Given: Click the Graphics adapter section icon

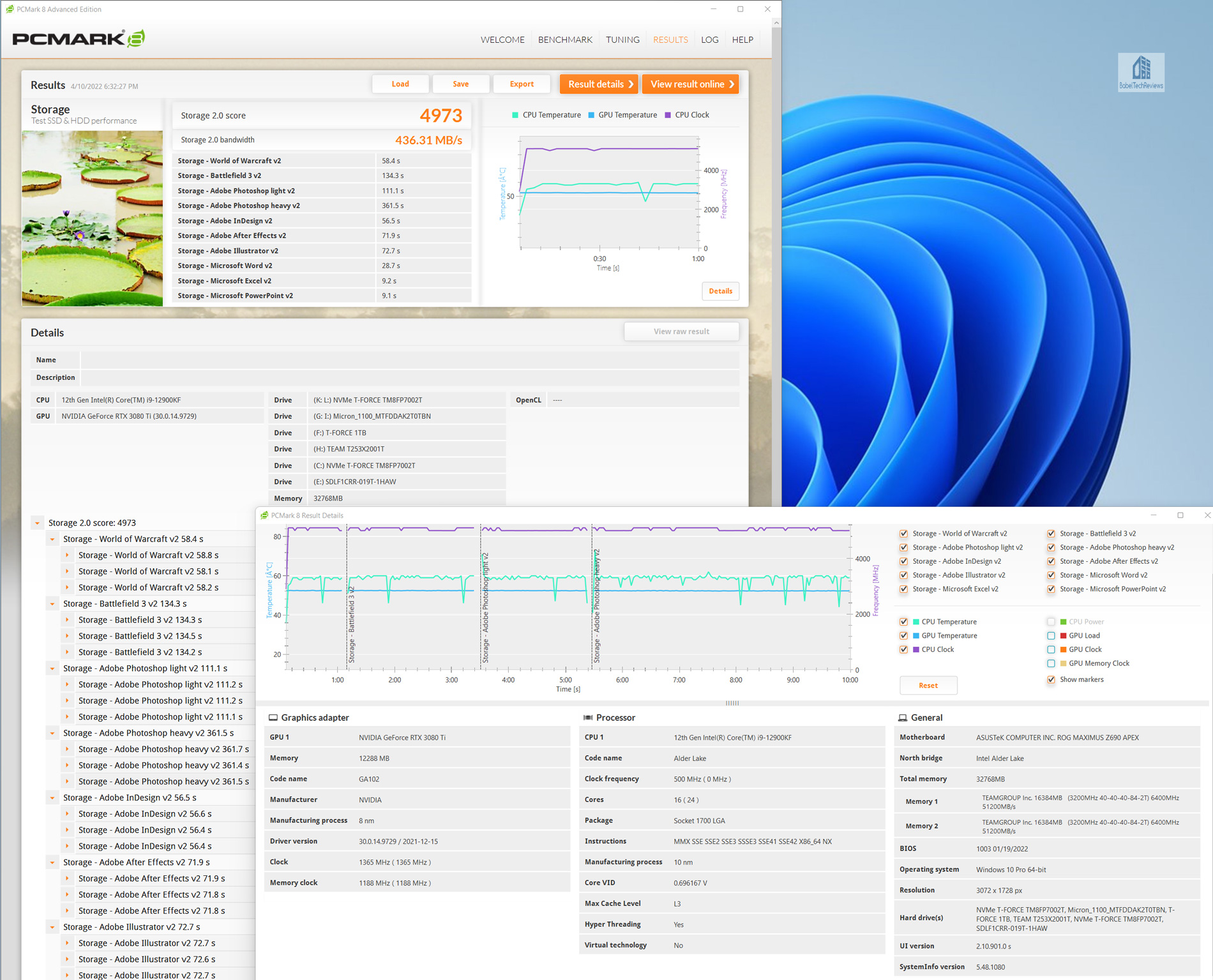Looking at the screenshot, I should pos(273,718).
